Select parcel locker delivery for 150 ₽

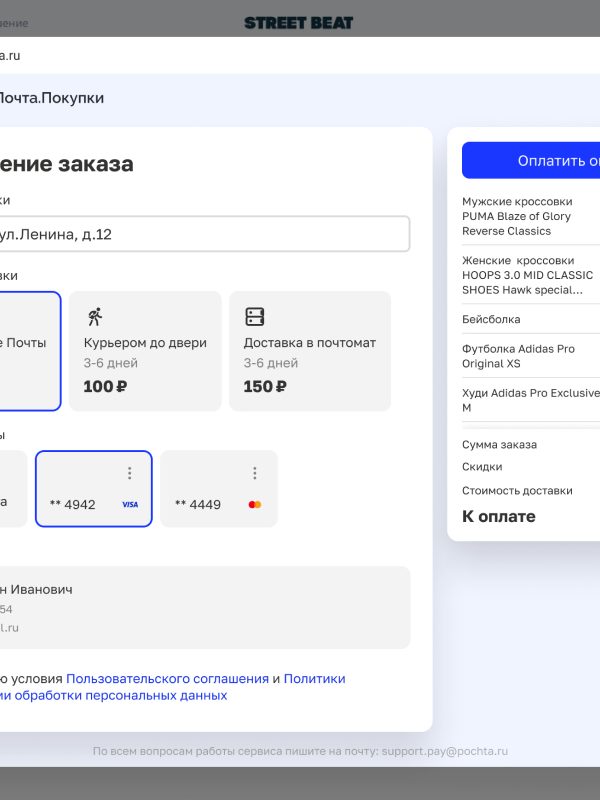coord(310,351)
